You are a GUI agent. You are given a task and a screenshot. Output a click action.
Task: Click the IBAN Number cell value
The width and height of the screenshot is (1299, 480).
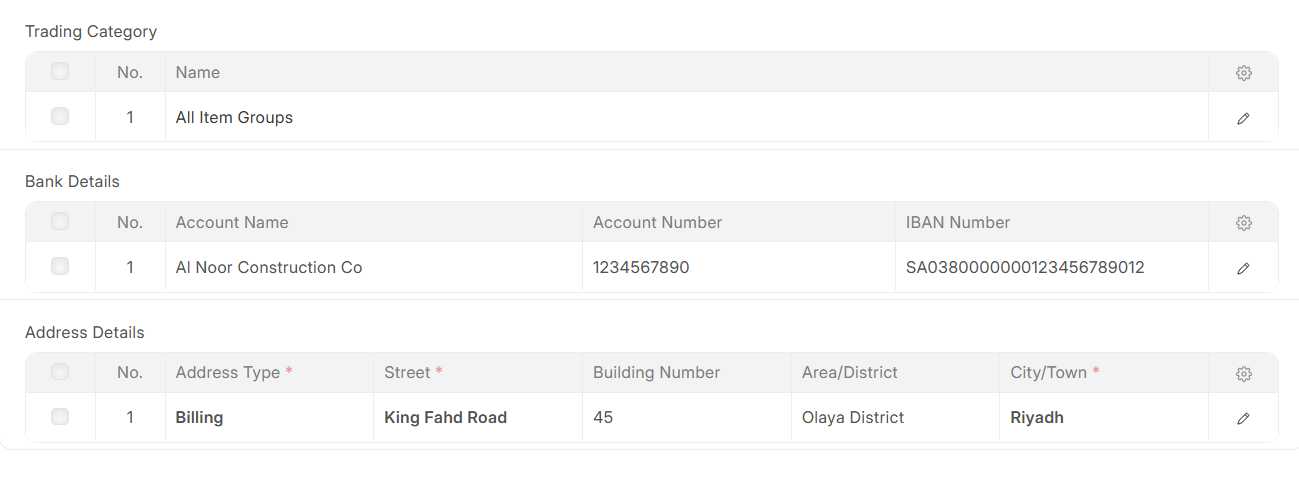(x=1024, y=267)
